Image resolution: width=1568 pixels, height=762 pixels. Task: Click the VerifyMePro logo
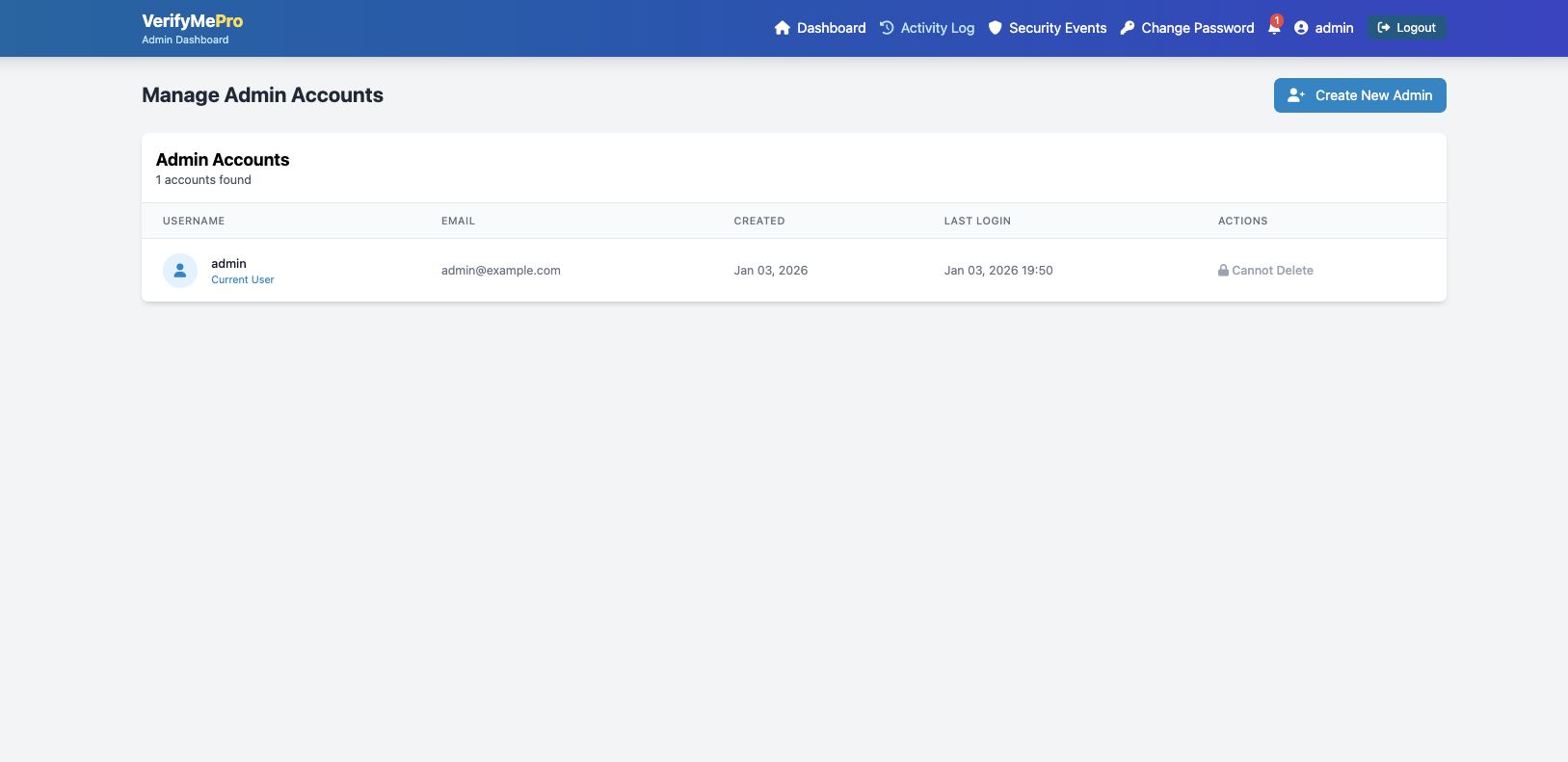point(192,21)
